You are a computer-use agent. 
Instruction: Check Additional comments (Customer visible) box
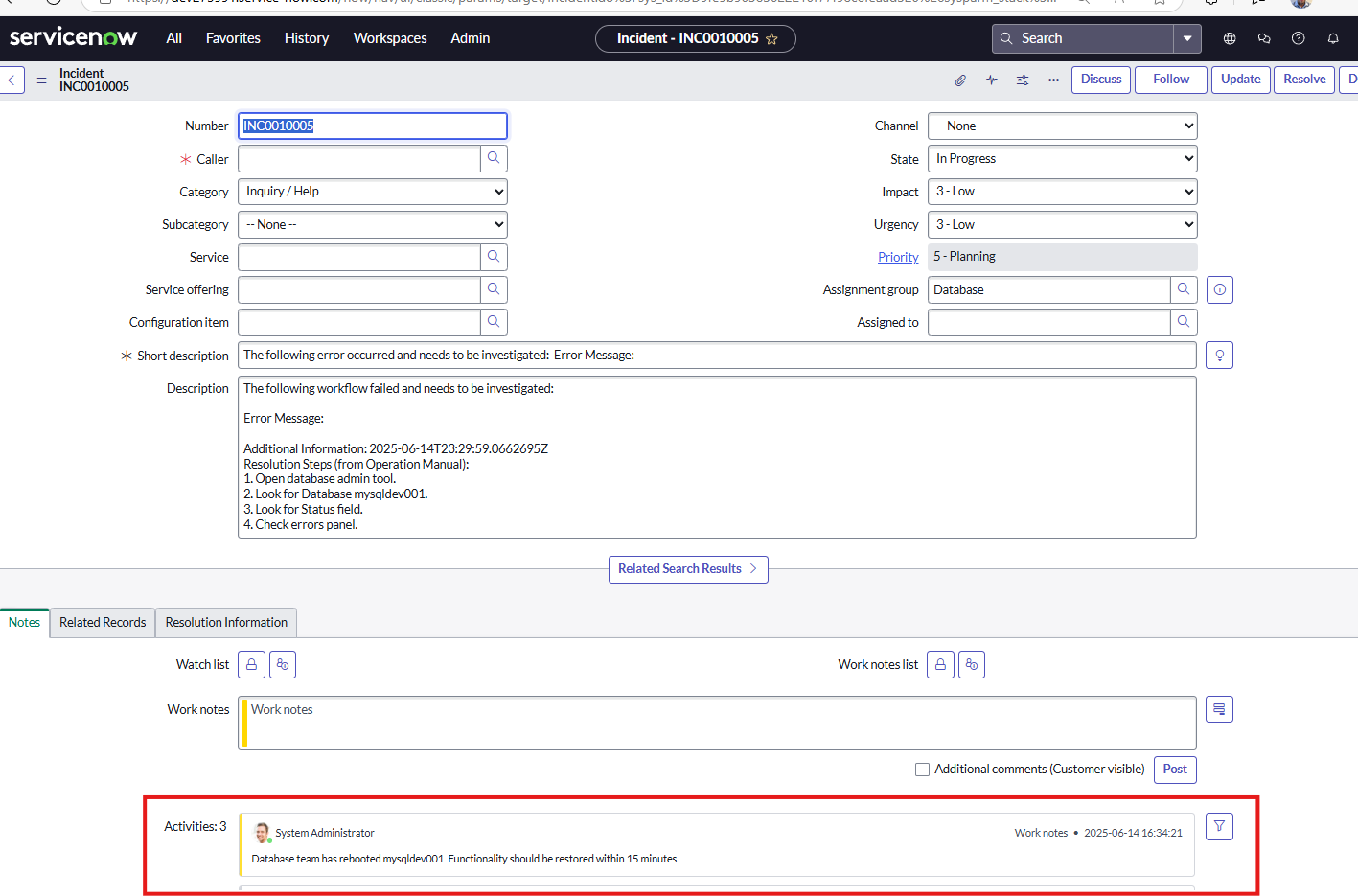point(922,770)
